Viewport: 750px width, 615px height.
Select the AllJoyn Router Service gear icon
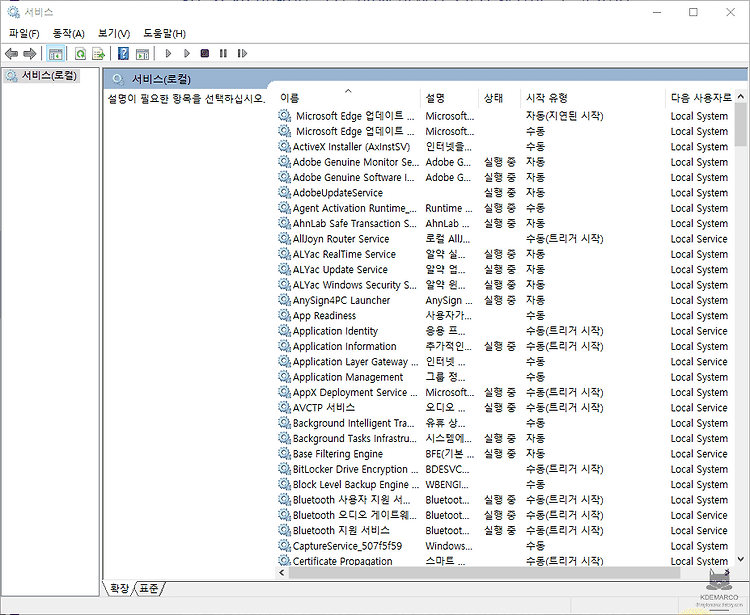coord(285,238)
